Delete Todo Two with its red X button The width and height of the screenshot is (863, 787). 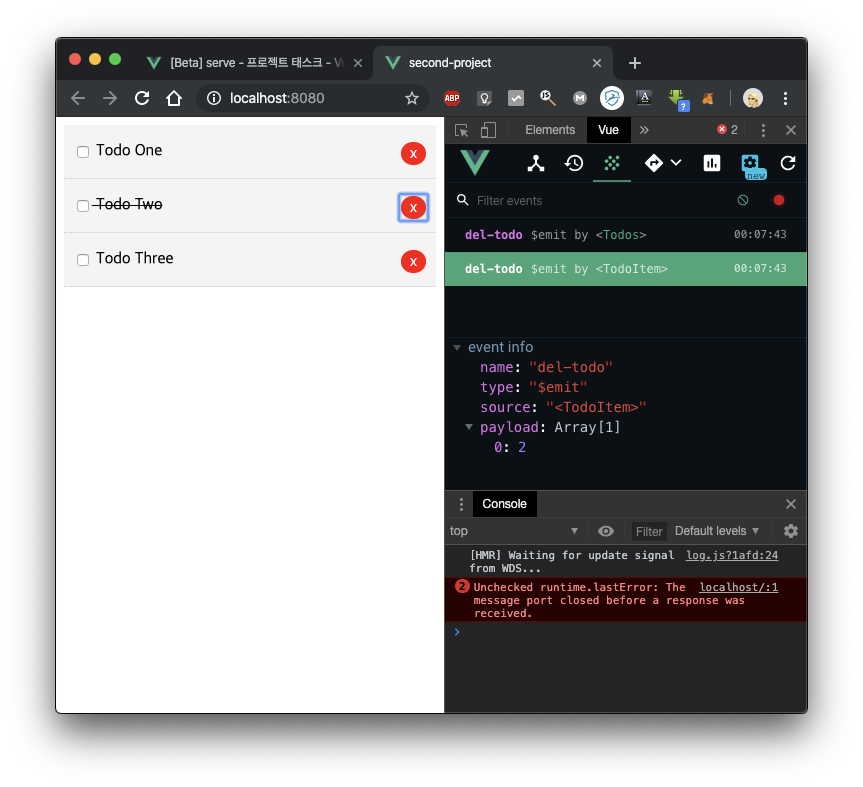click(x=413, y=207)
